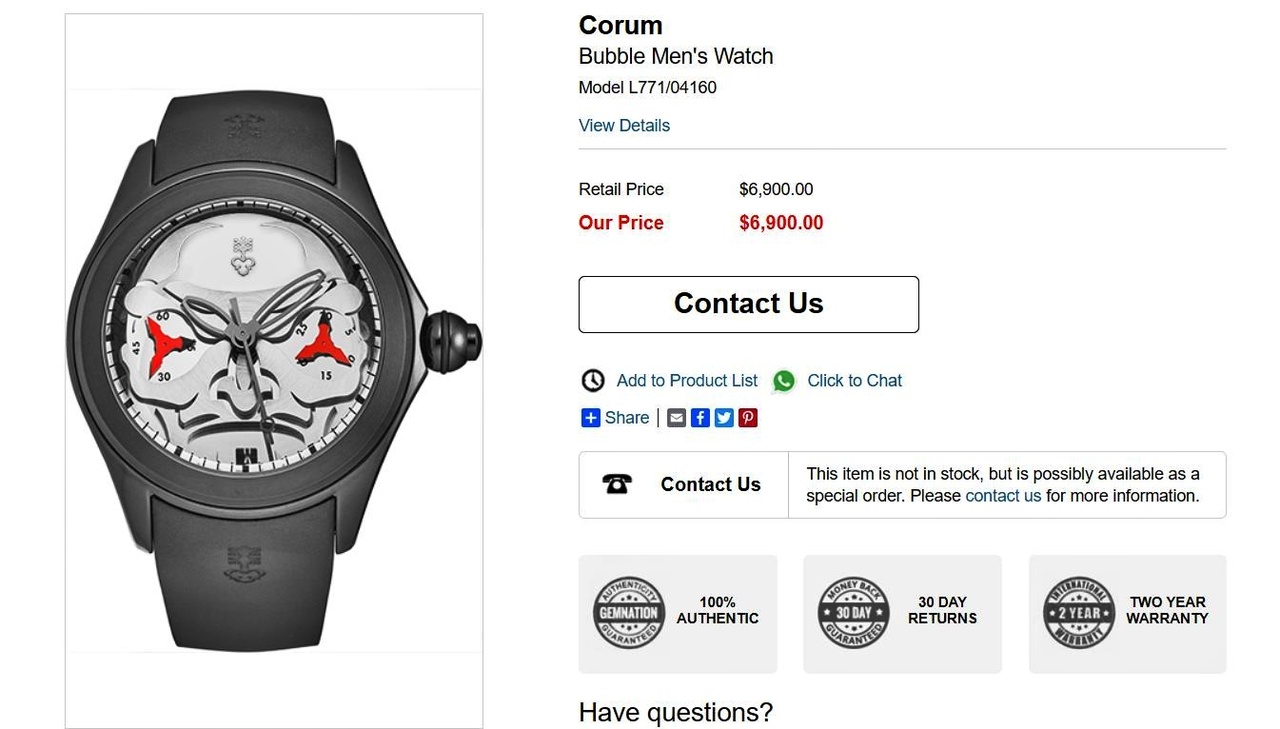Click the Add to Product List link
Viewport: 1280px width, 729px height.
point(687,381)
